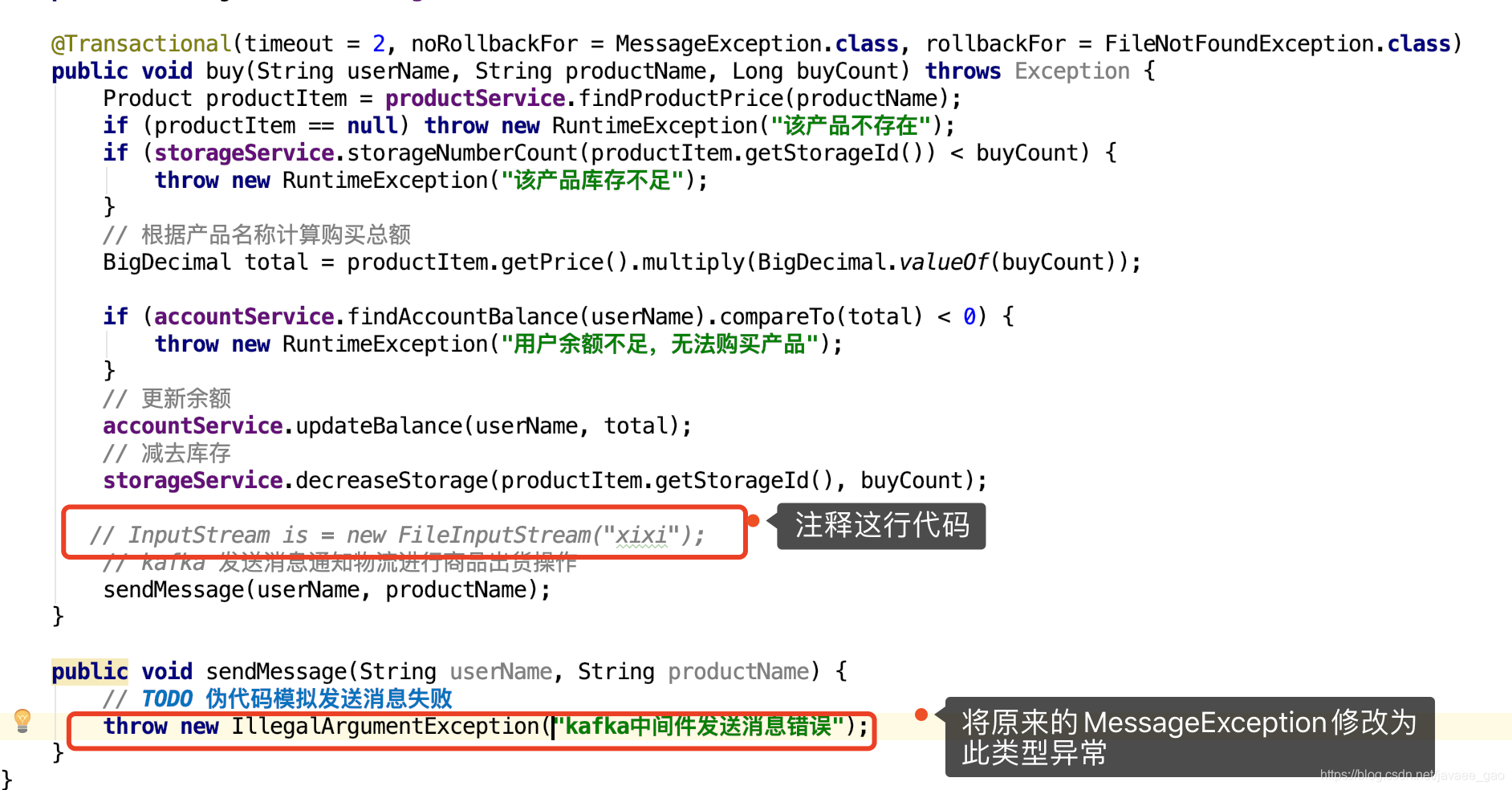Click findAccountBalance method call
1512x790 pixels.
(x=462, y=316)
